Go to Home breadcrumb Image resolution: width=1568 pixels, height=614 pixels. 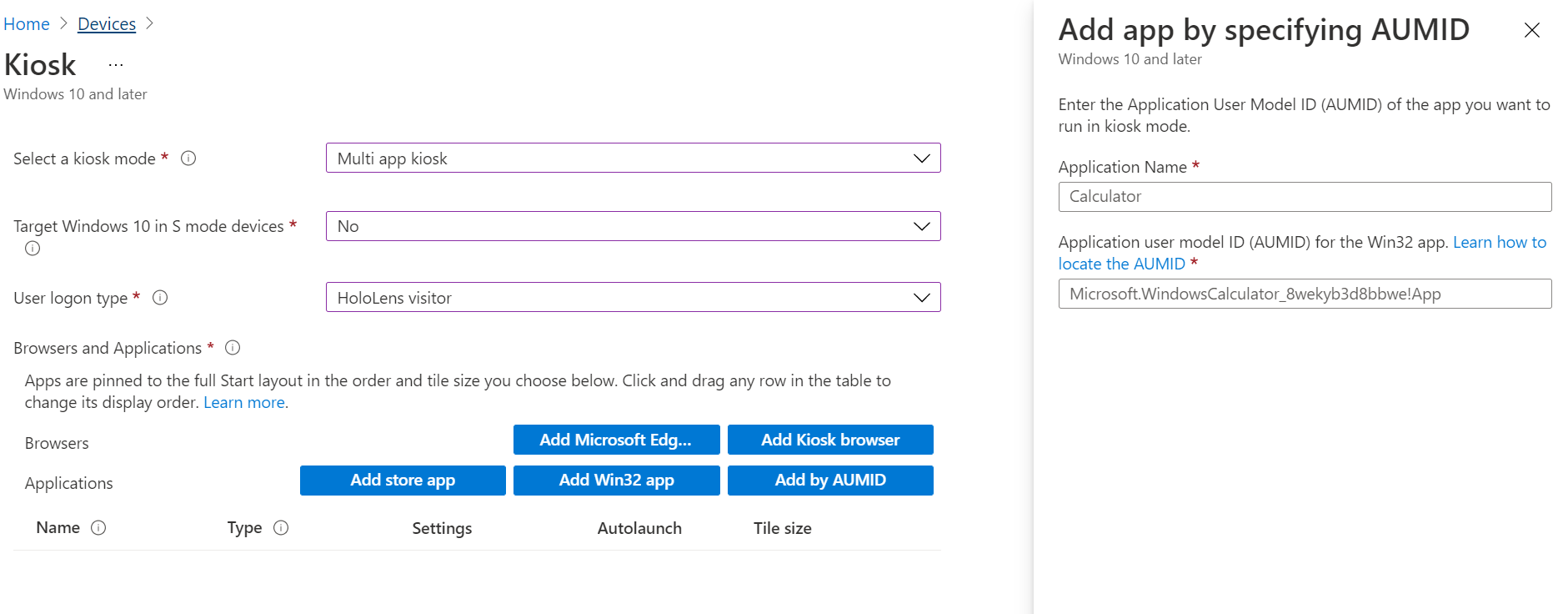(x=27, y=24)
